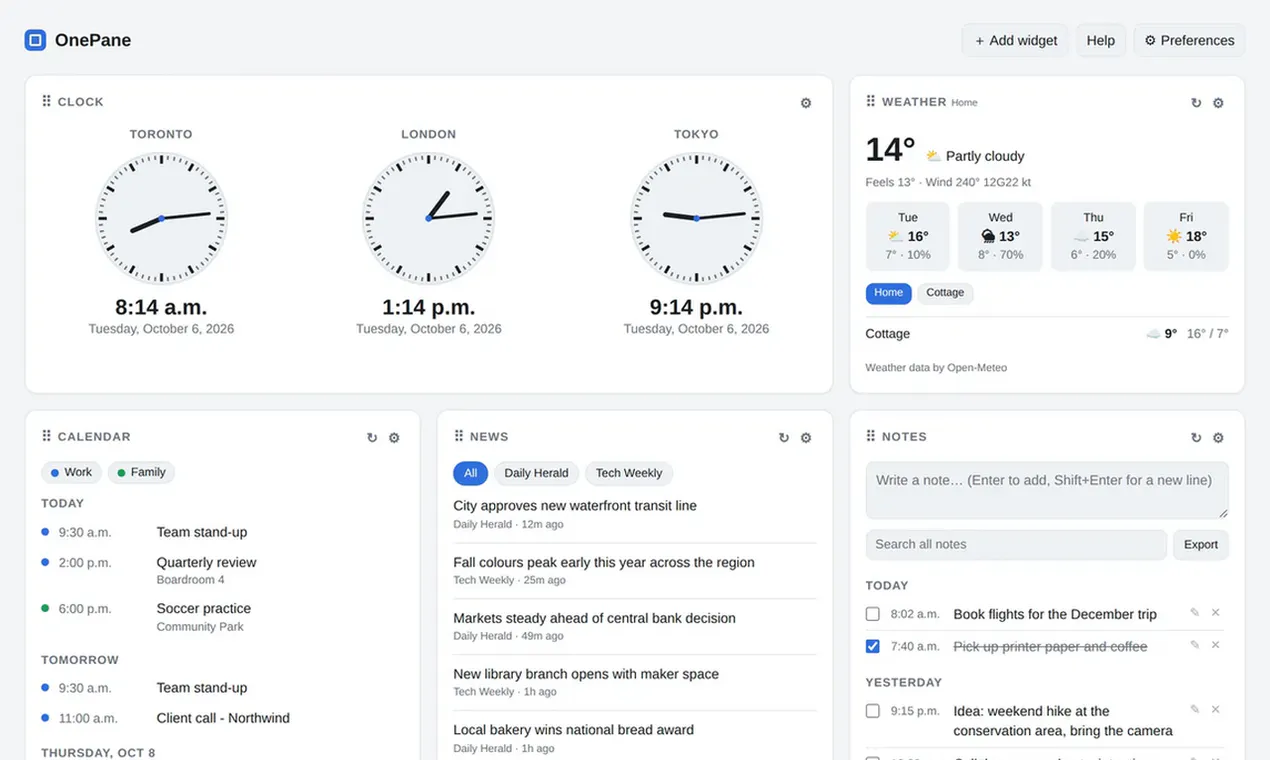Screen dimensions: 1270x760
Task: Tick the weekend hike idea checkbox
Action: [872, 711]
